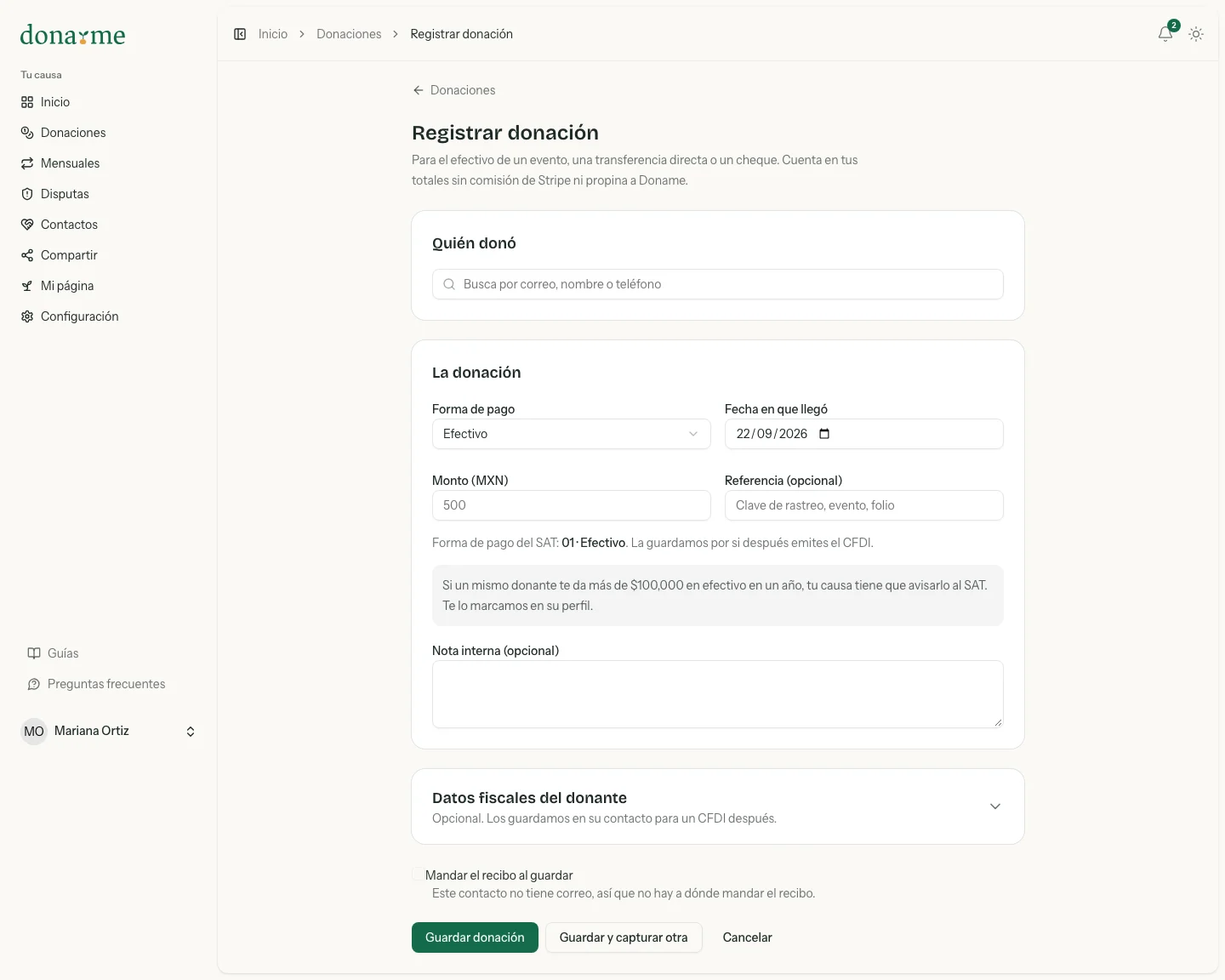This screenshot has width=1225, height=980.
Task: Click the Doname logo
Action: point(72,35)
